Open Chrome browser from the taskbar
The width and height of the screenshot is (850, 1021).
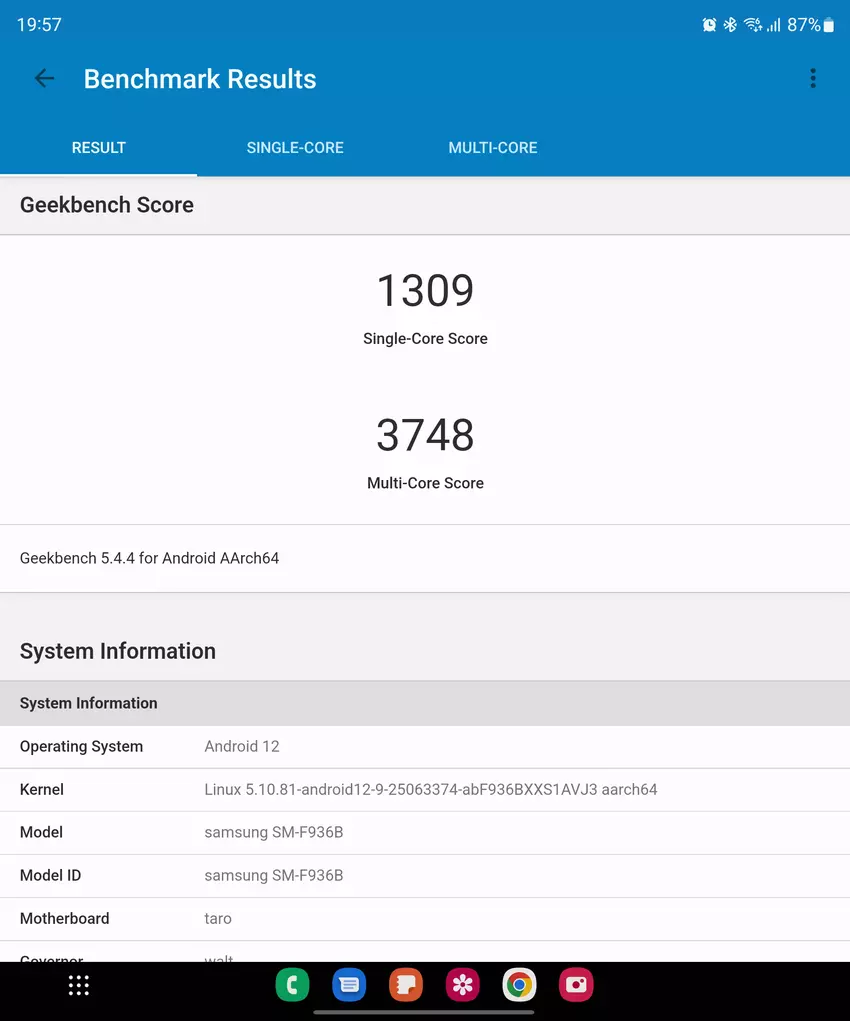(x=519, y=986)
